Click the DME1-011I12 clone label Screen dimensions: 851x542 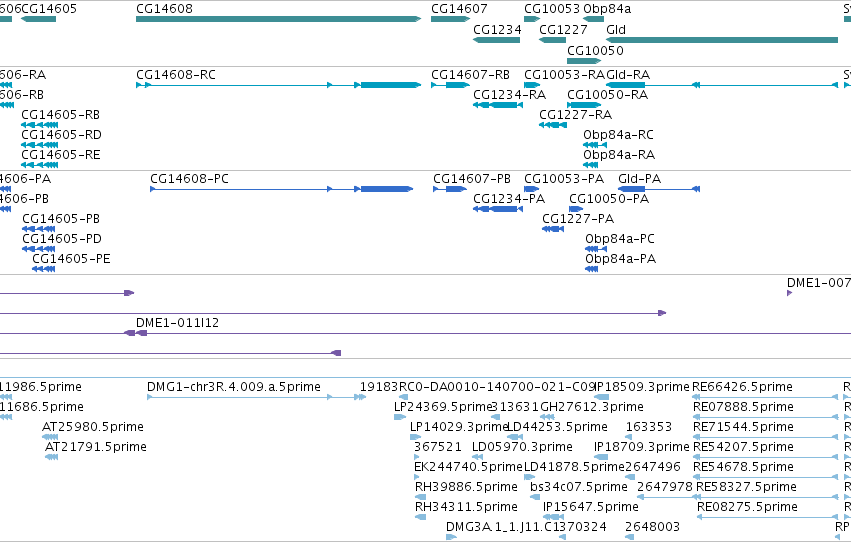(x=177, y=323)
